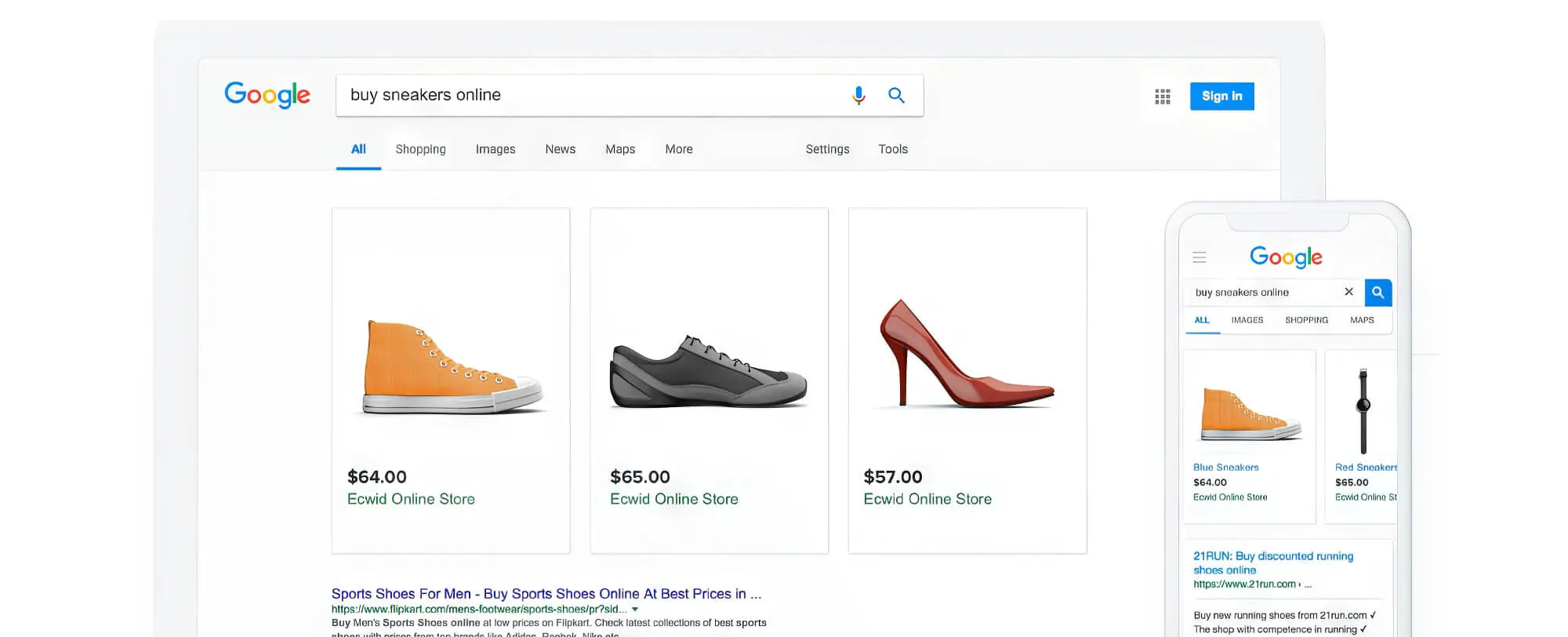Click the desktop Google logo
The image size is (1568, 637).
(267, 95)
